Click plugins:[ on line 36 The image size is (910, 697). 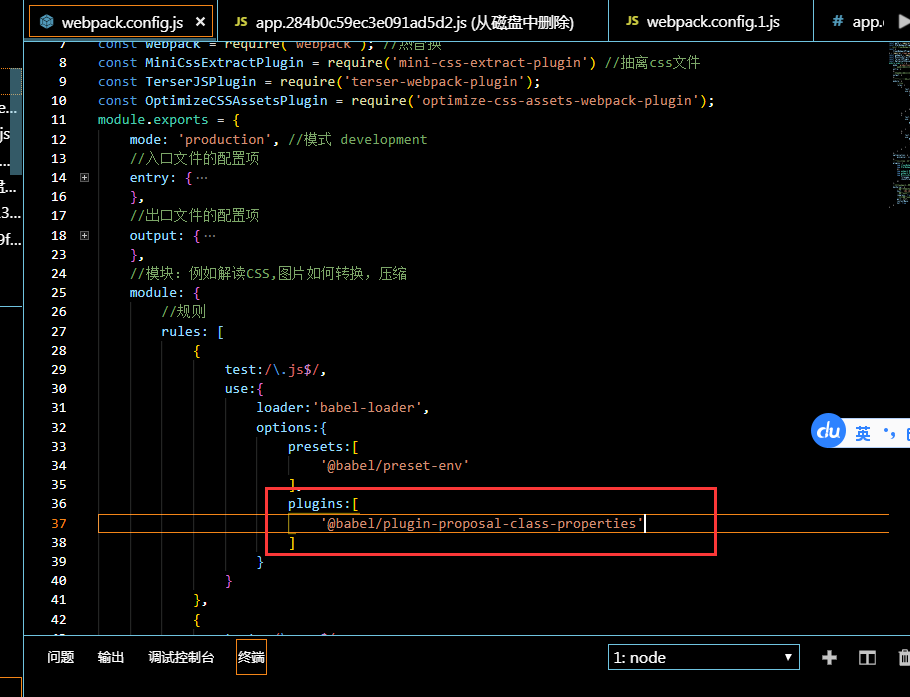(323, 504)
